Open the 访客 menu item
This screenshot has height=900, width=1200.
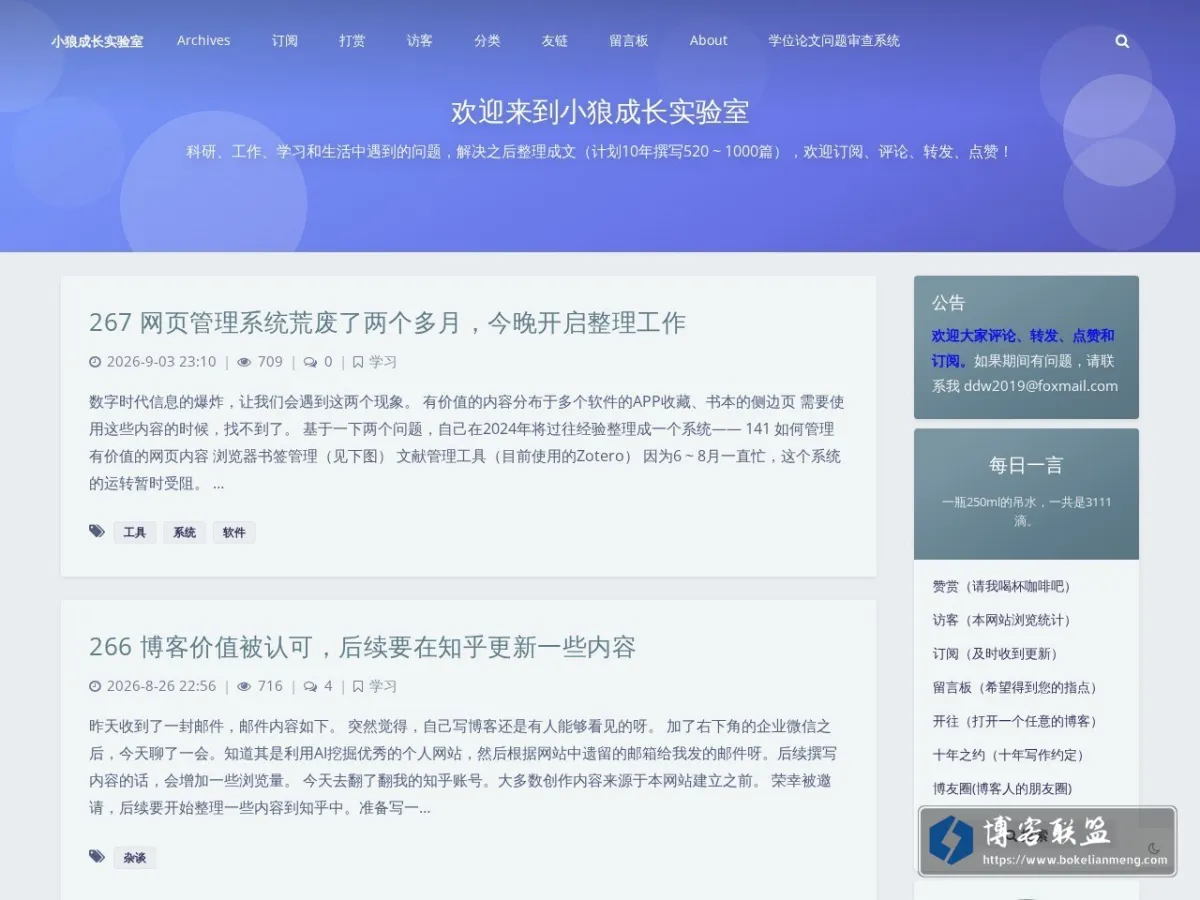420,41
